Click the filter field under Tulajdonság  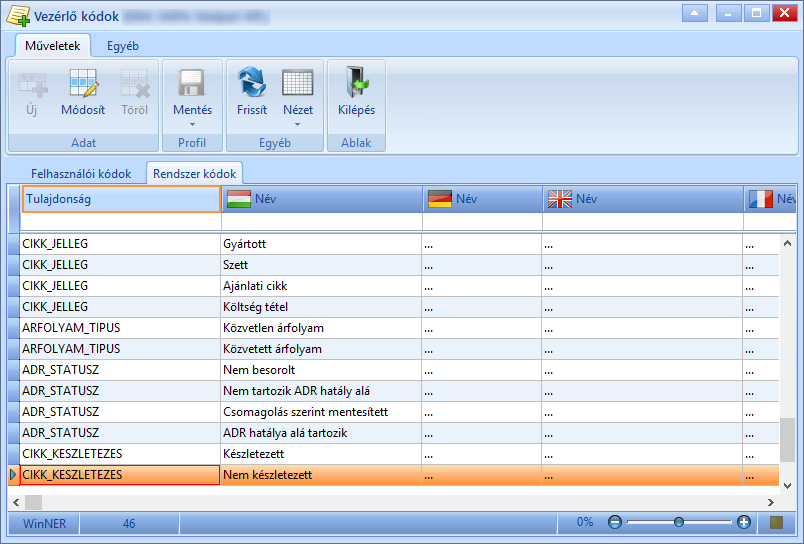click(121, 223)
